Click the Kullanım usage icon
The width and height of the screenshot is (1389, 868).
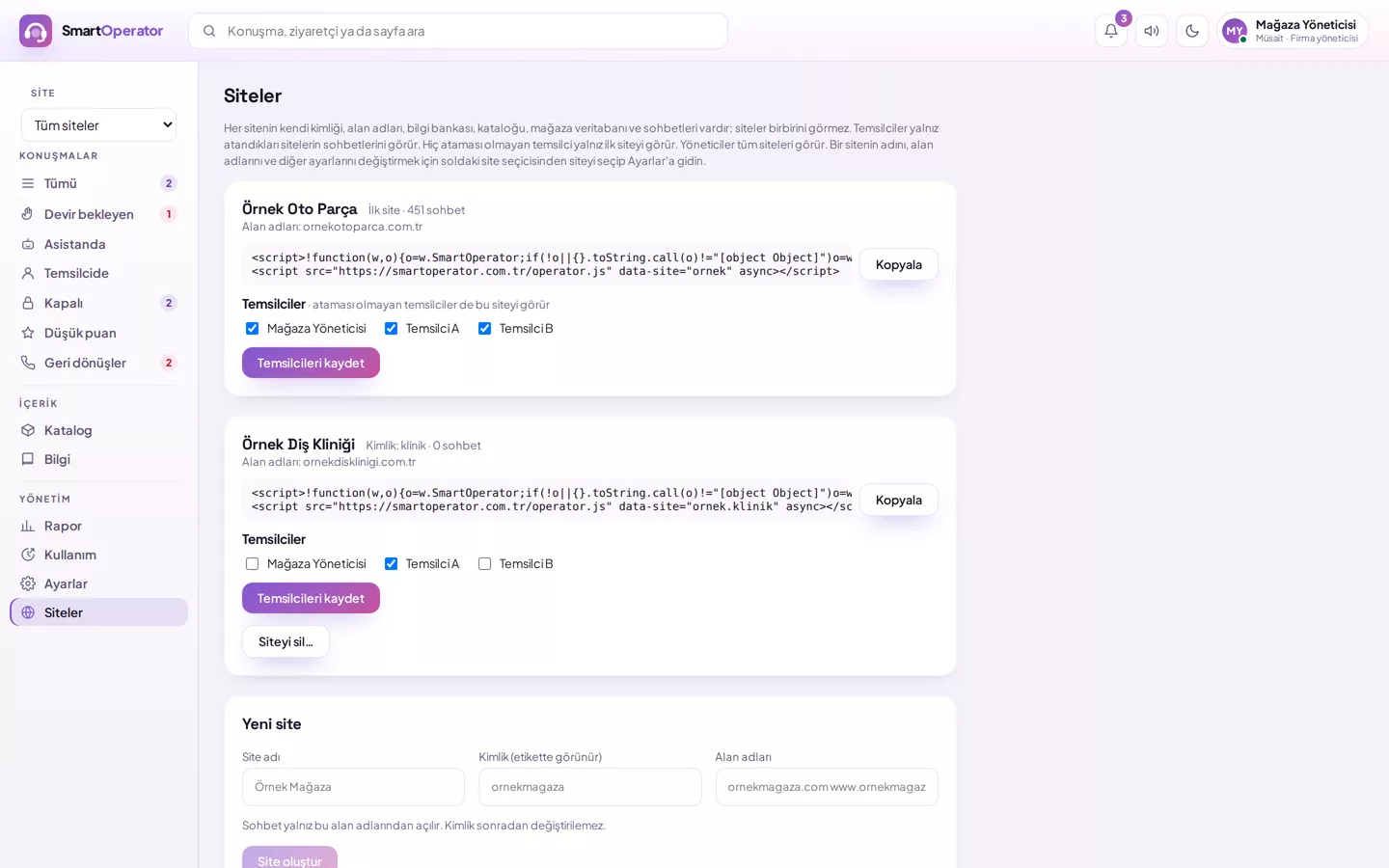[x=28, y=555]
